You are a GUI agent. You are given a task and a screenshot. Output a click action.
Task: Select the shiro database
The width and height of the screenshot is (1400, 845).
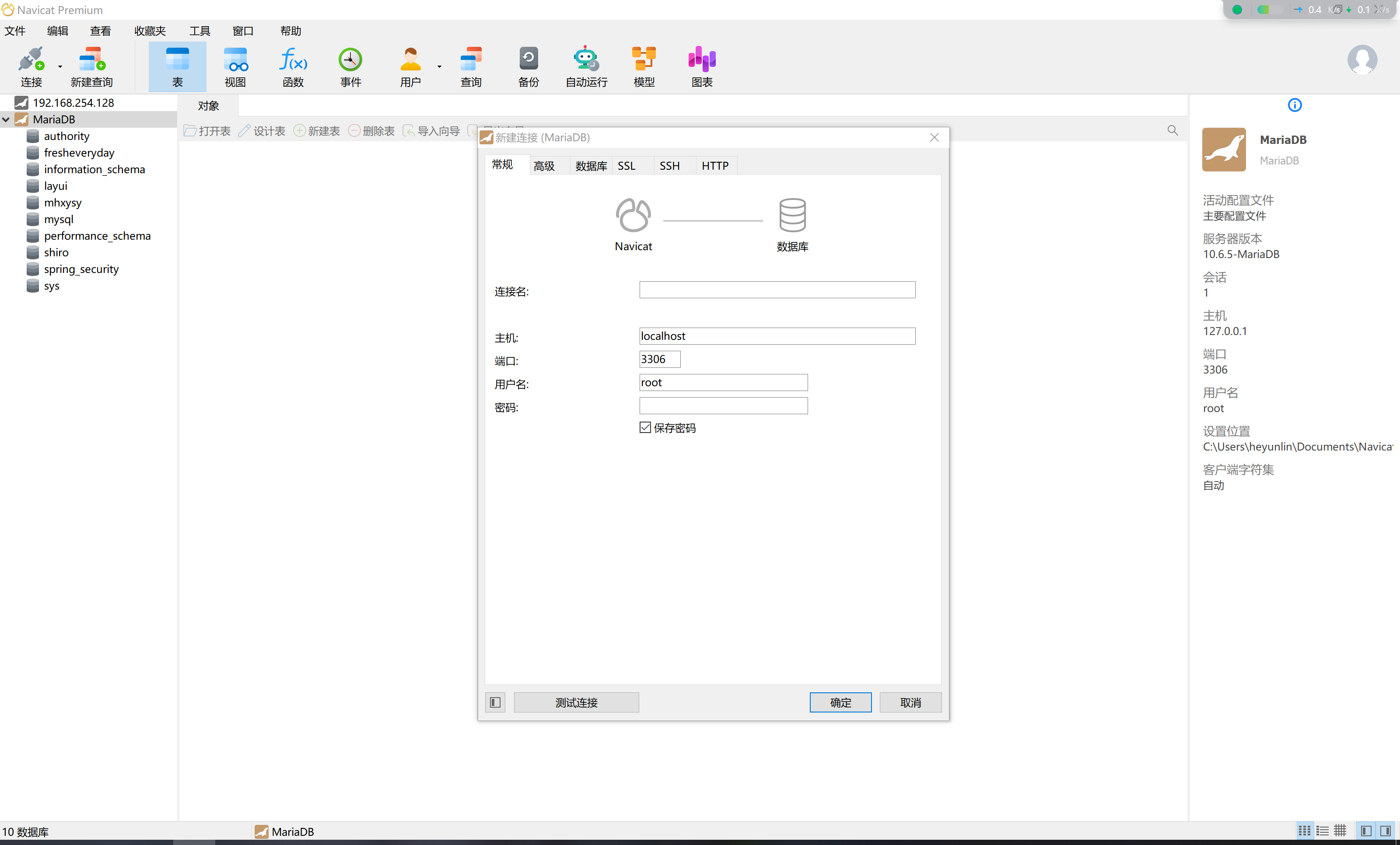[x=56, y=252]
